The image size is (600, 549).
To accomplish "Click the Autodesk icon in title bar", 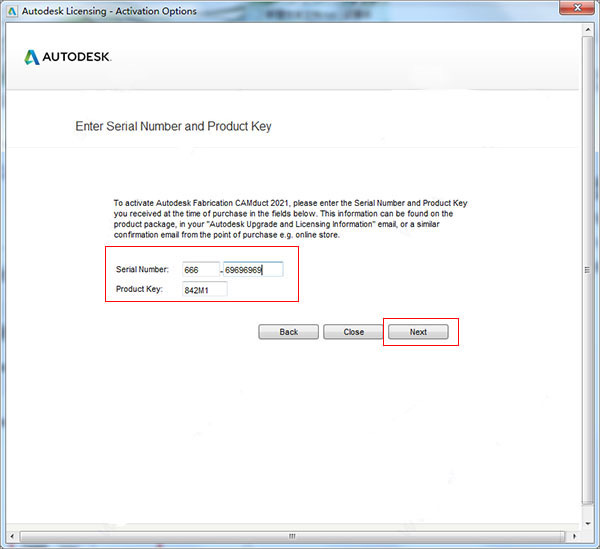I will 12,11.
